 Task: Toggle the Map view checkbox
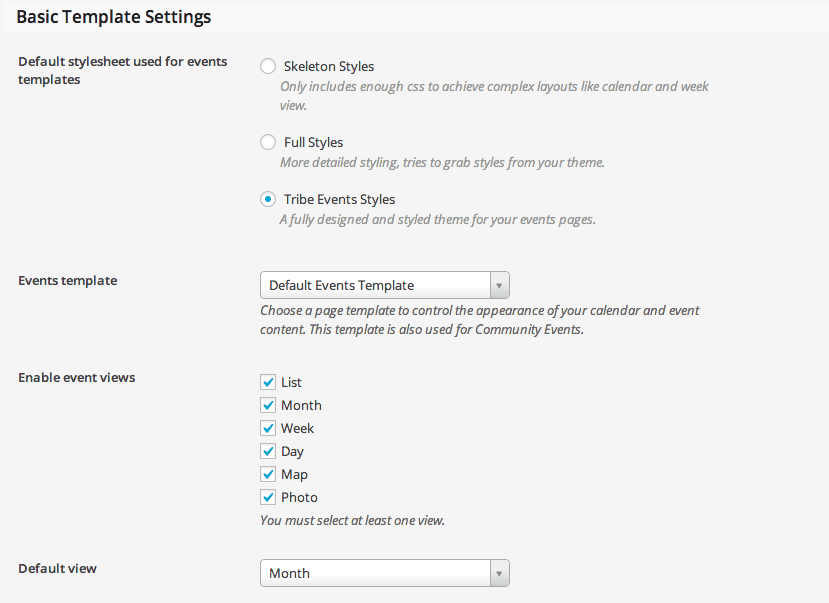click(x=268, y=474)
